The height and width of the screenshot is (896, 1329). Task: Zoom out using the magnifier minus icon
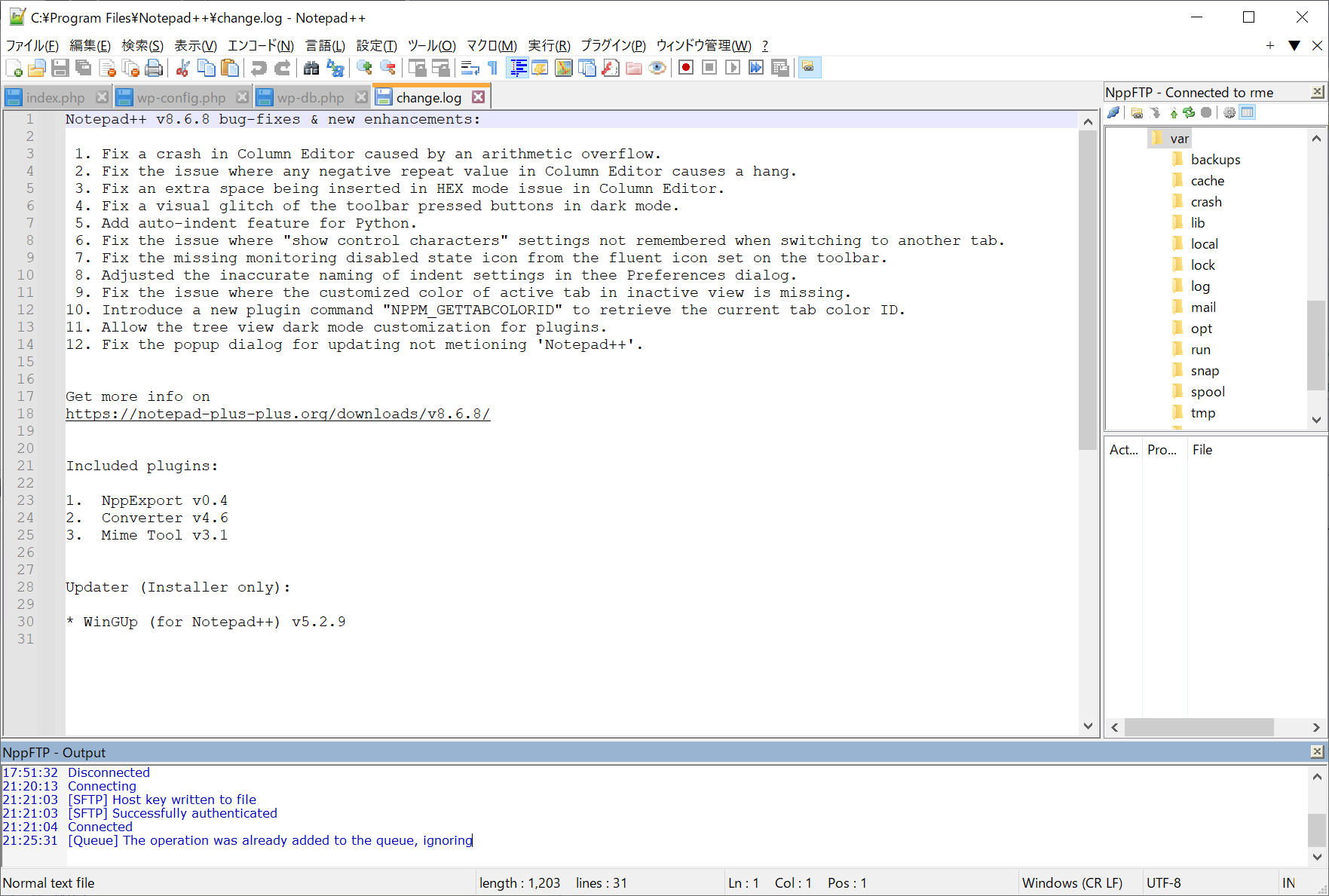tap(387, 68)
